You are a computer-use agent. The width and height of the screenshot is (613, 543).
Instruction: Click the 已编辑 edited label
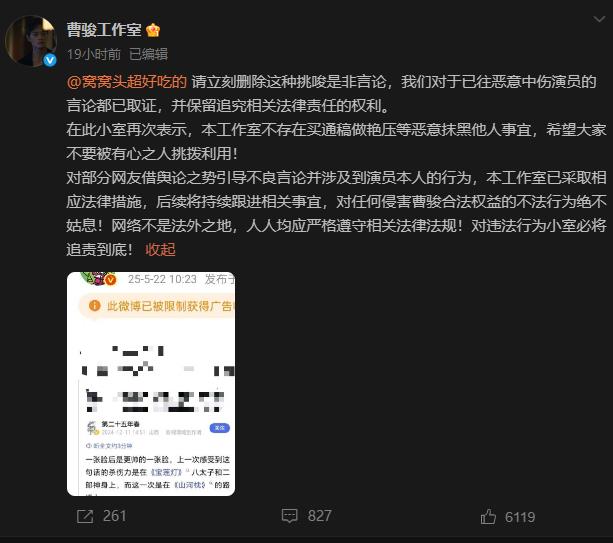pyautogui.click(x=149, y=54)
